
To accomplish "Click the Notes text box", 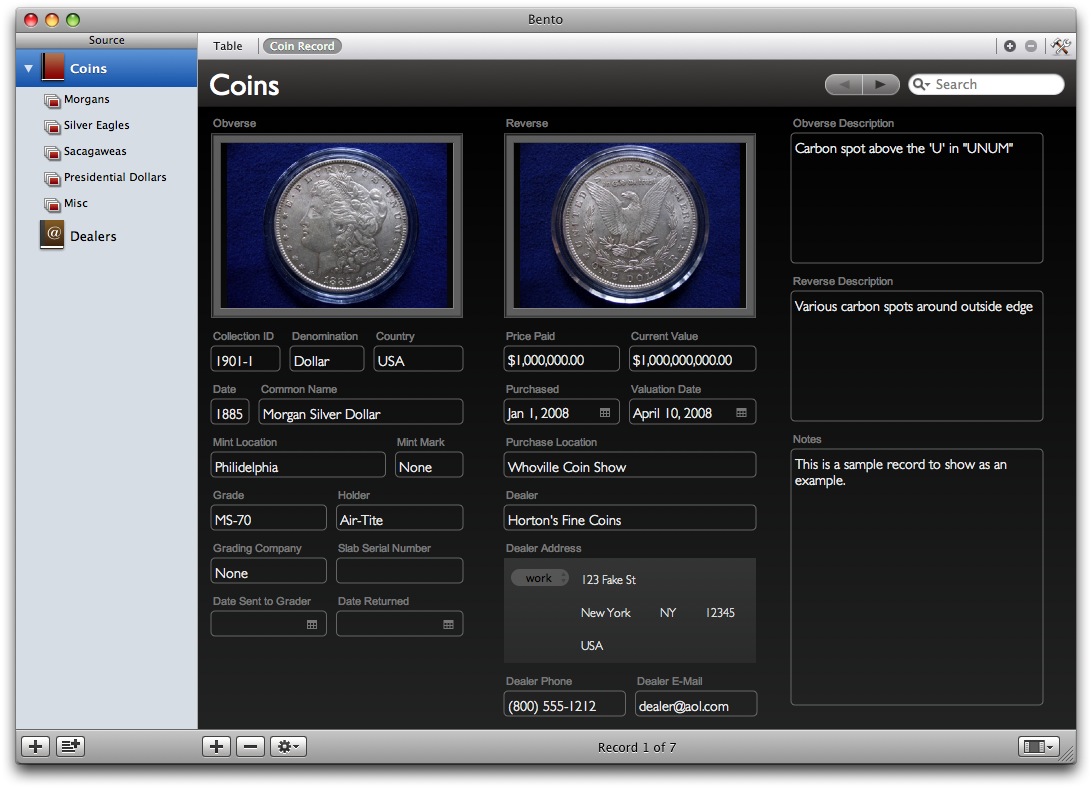I will 916,577.
